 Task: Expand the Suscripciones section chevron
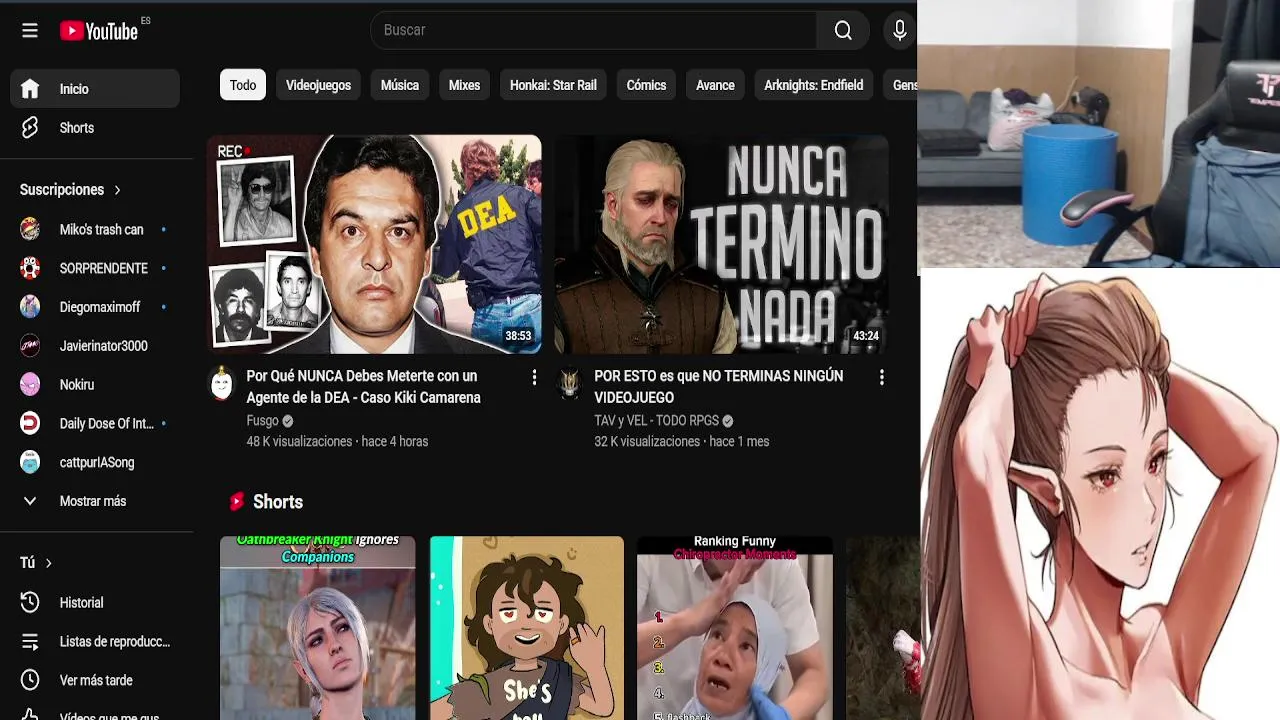[x=117, y=190]
